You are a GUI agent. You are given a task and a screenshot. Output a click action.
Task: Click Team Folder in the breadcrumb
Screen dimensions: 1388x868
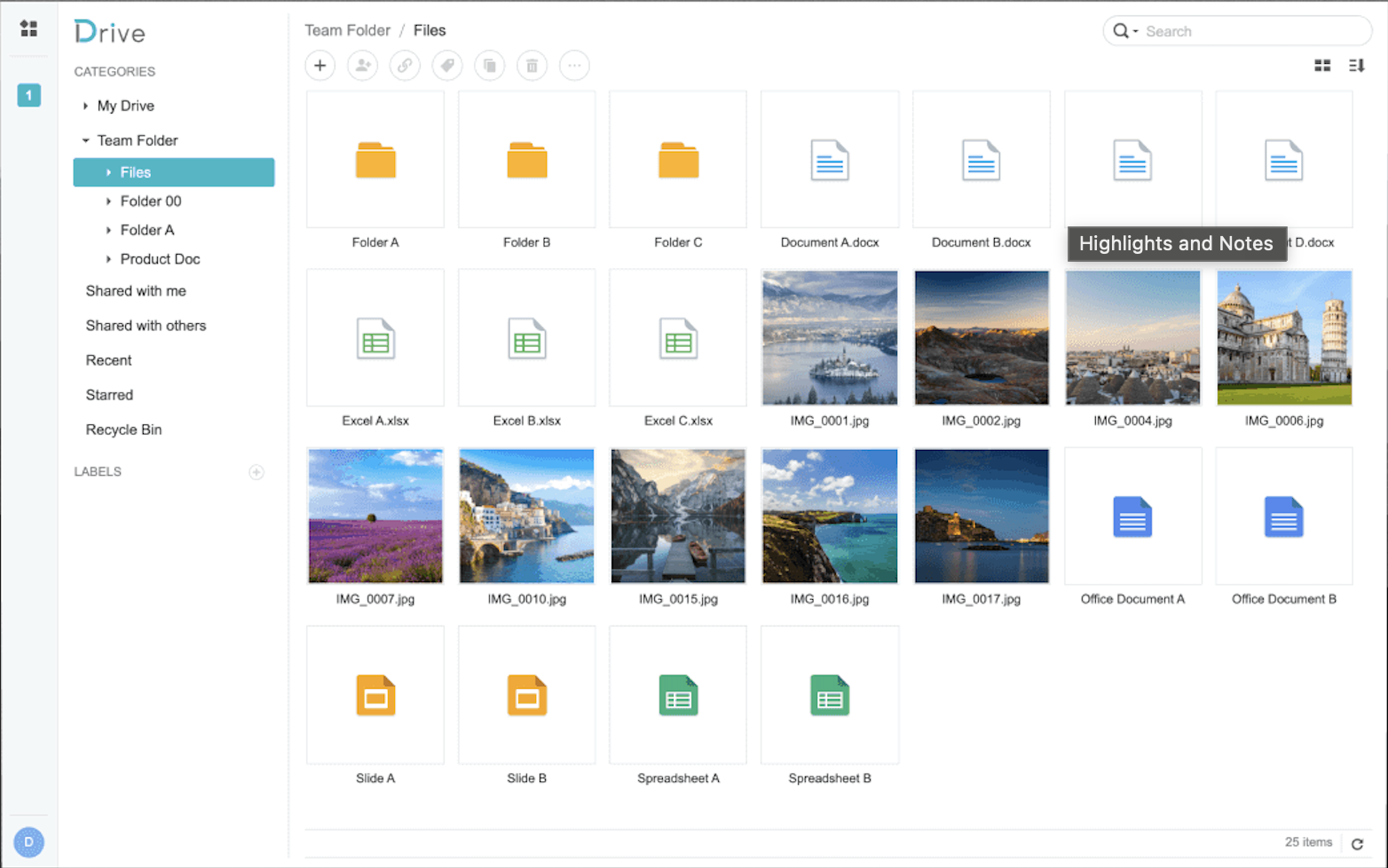(x=347, y=30)
